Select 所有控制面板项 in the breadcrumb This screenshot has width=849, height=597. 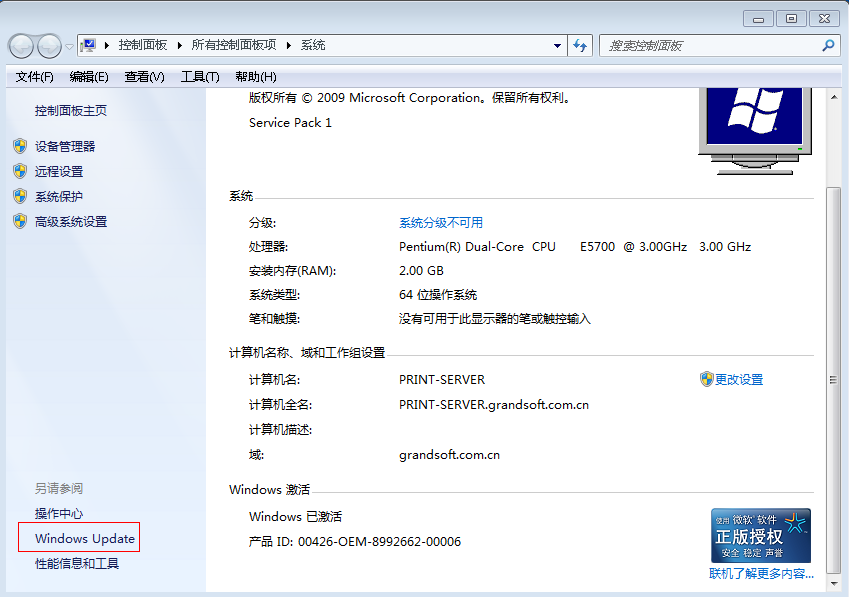[234, 45]
